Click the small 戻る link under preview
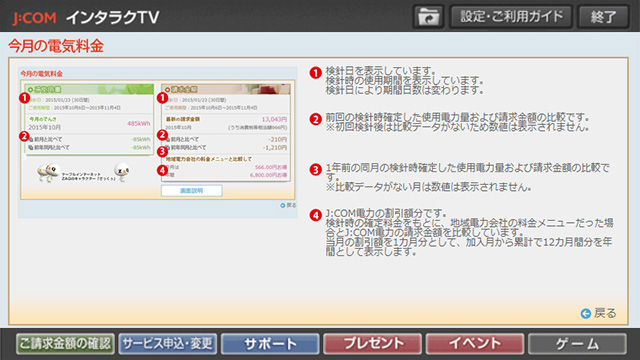Screen dimensions: 640x360 pyautogui.click(x=288, y=205)
